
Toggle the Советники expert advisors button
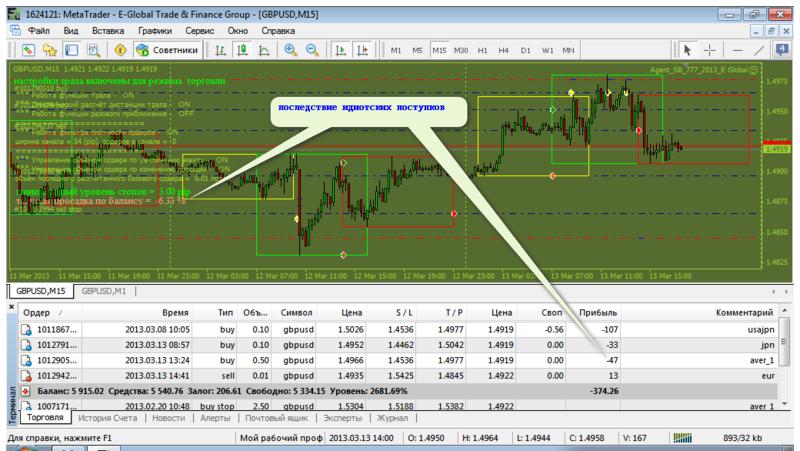pos(167,50)
